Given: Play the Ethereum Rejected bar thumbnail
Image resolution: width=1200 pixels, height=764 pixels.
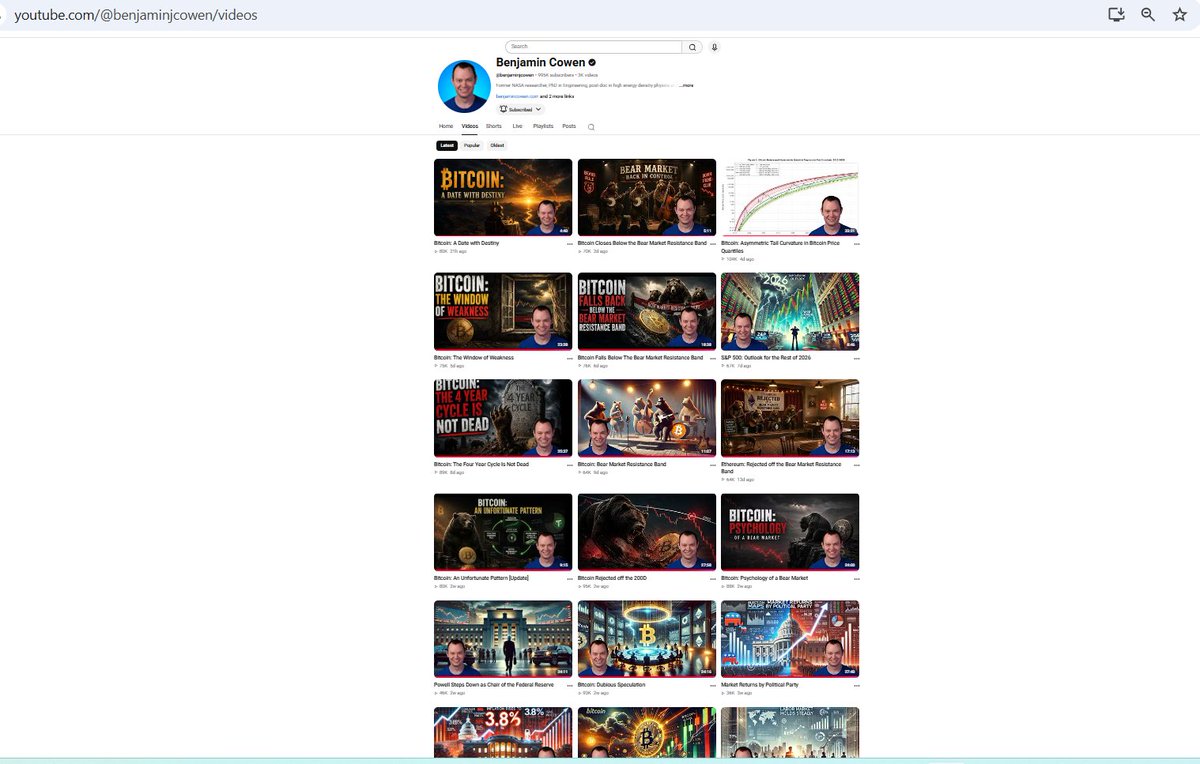Looking at the screenshot, I should [x=790, y=419].
